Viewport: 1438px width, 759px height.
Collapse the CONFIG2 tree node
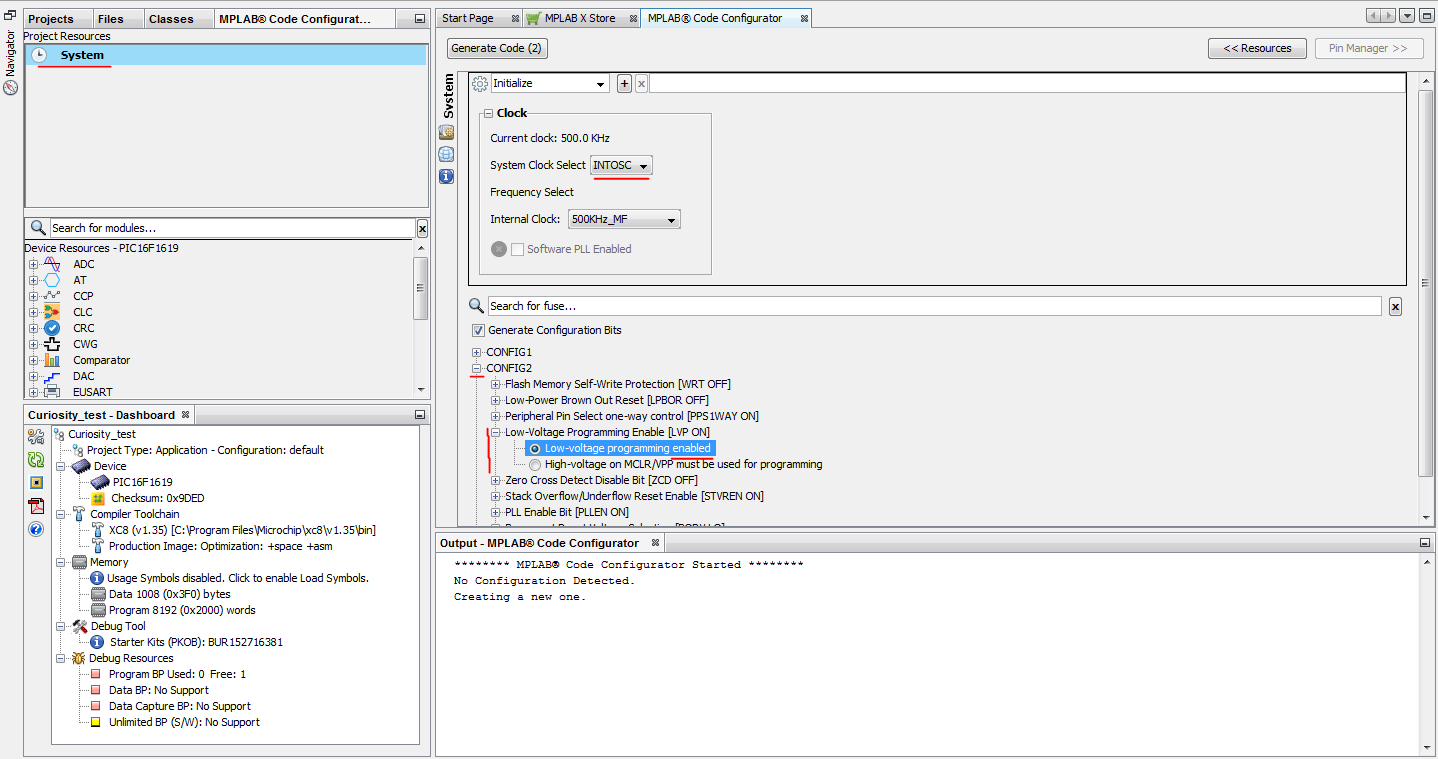pos(477,368)
